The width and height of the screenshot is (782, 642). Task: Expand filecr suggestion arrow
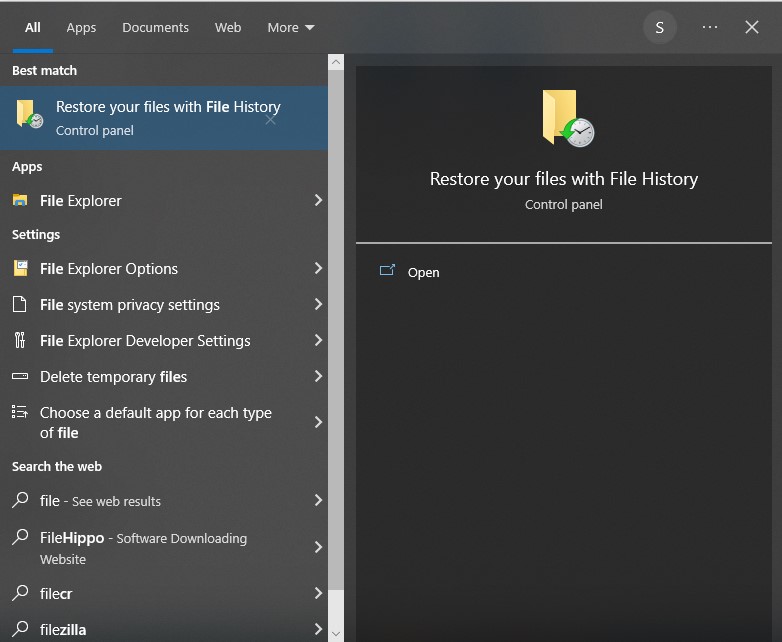[318, 593]
